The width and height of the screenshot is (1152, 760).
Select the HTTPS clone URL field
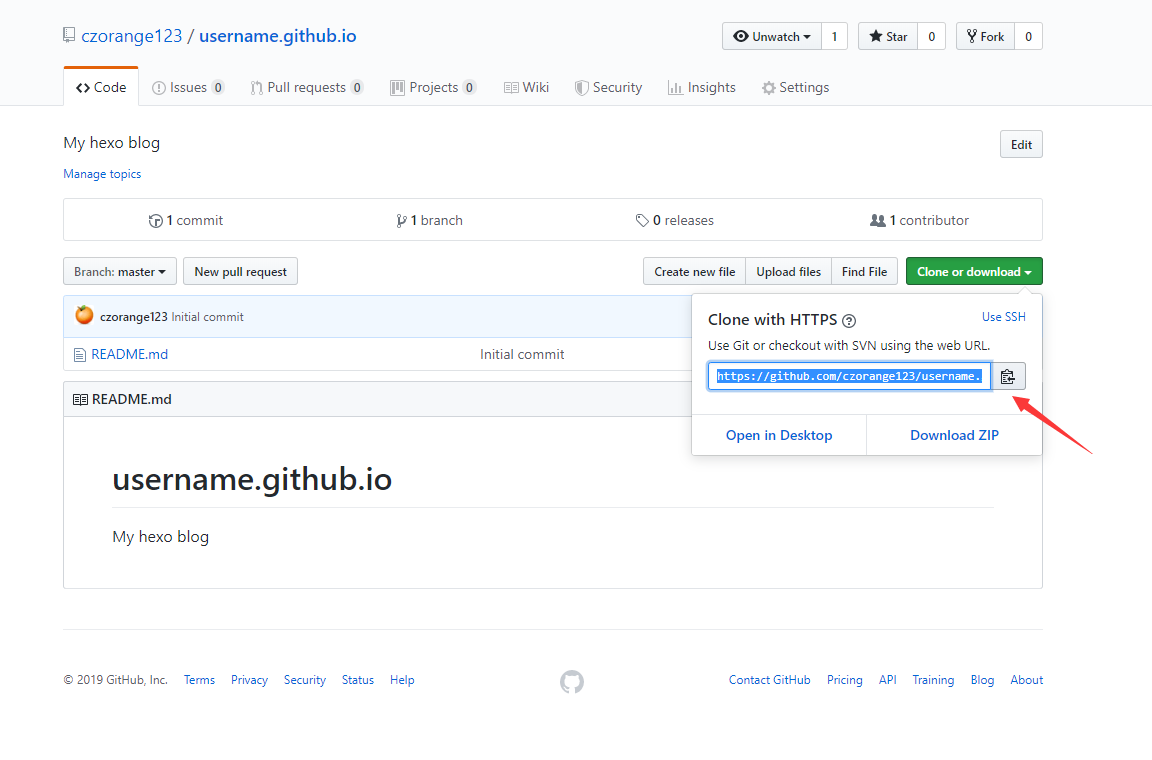[849, 376]
